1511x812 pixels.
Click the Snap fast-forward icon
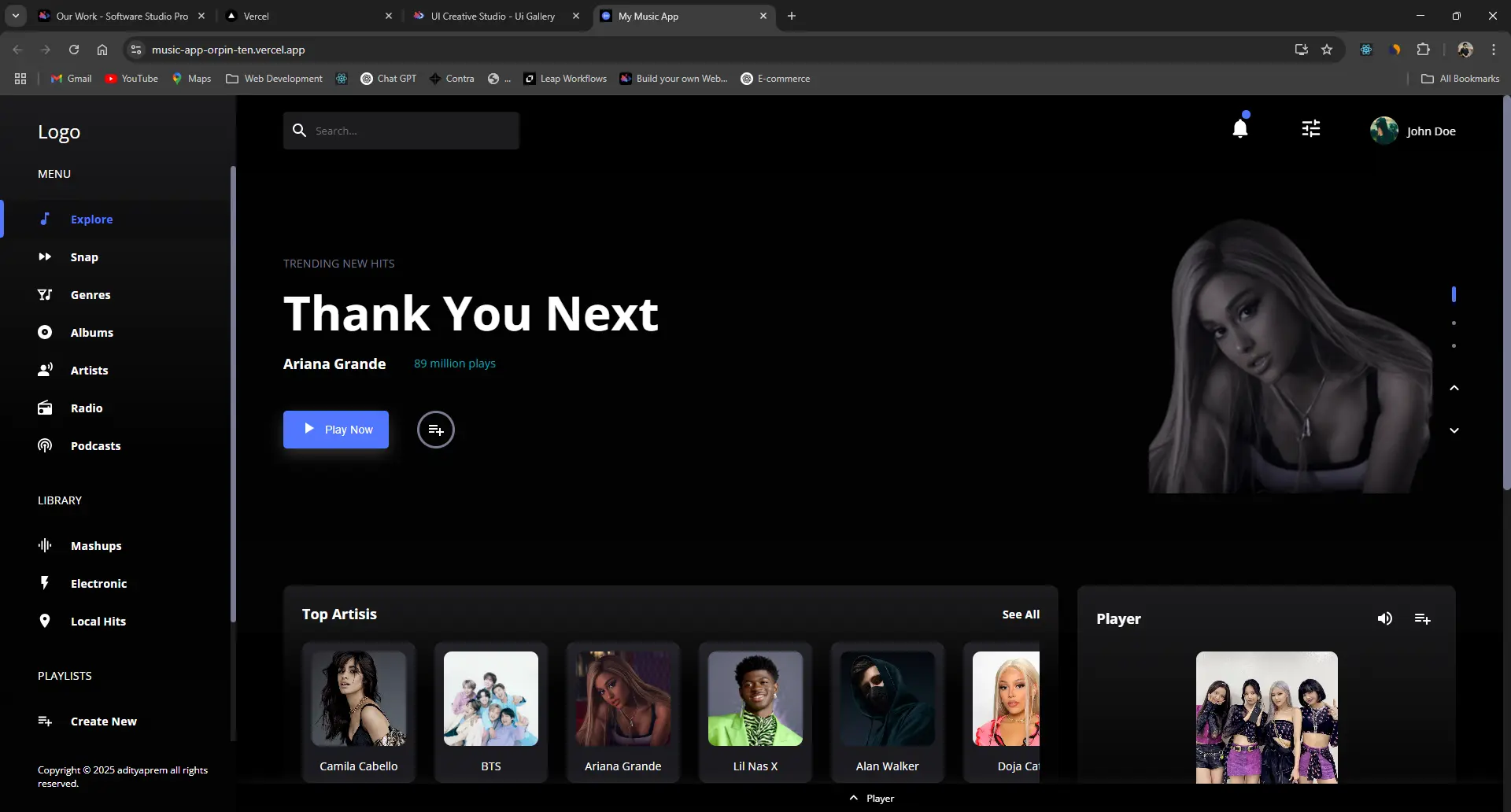45,257
